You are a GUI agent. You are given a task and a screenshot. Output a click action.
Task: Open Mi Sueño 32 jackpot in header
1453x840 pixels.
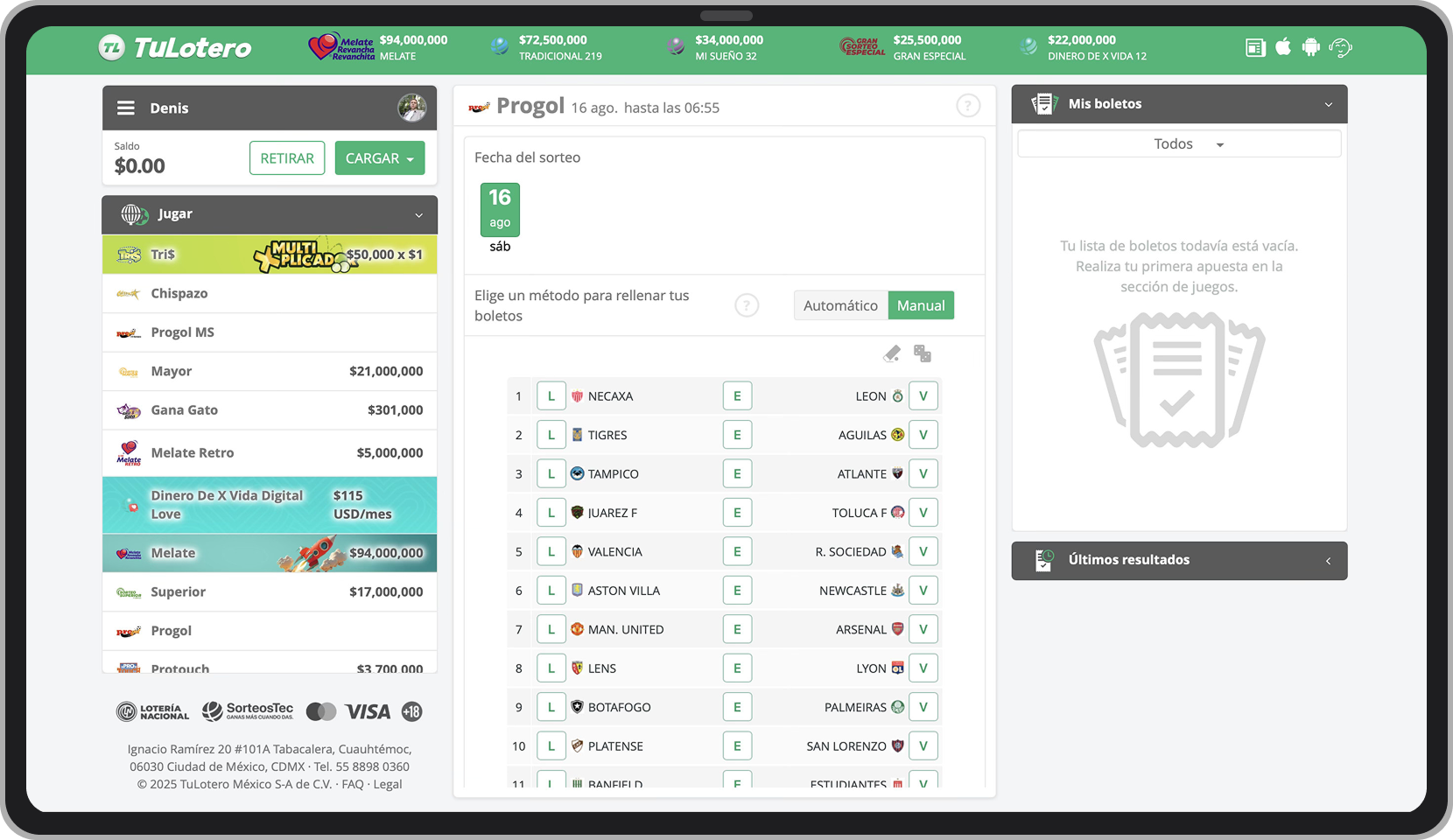coord(714,47)
